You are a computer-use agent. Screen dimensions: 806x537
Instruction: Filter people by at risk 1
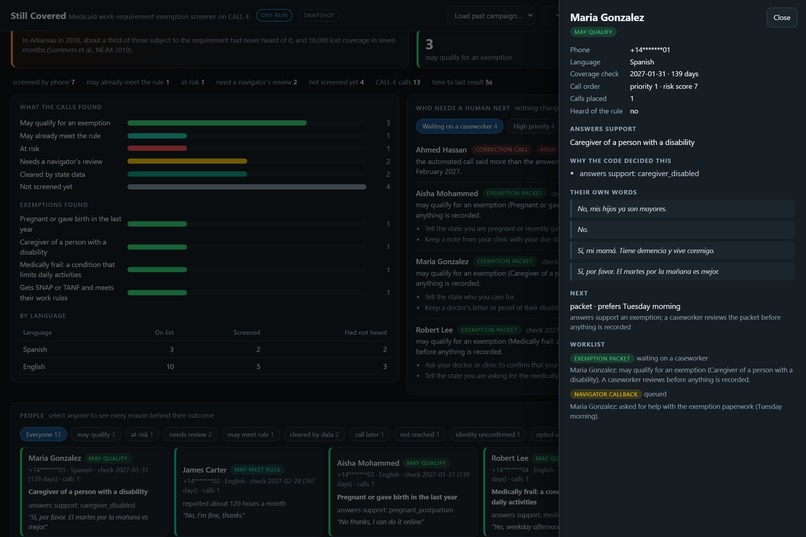pos(142,434)
